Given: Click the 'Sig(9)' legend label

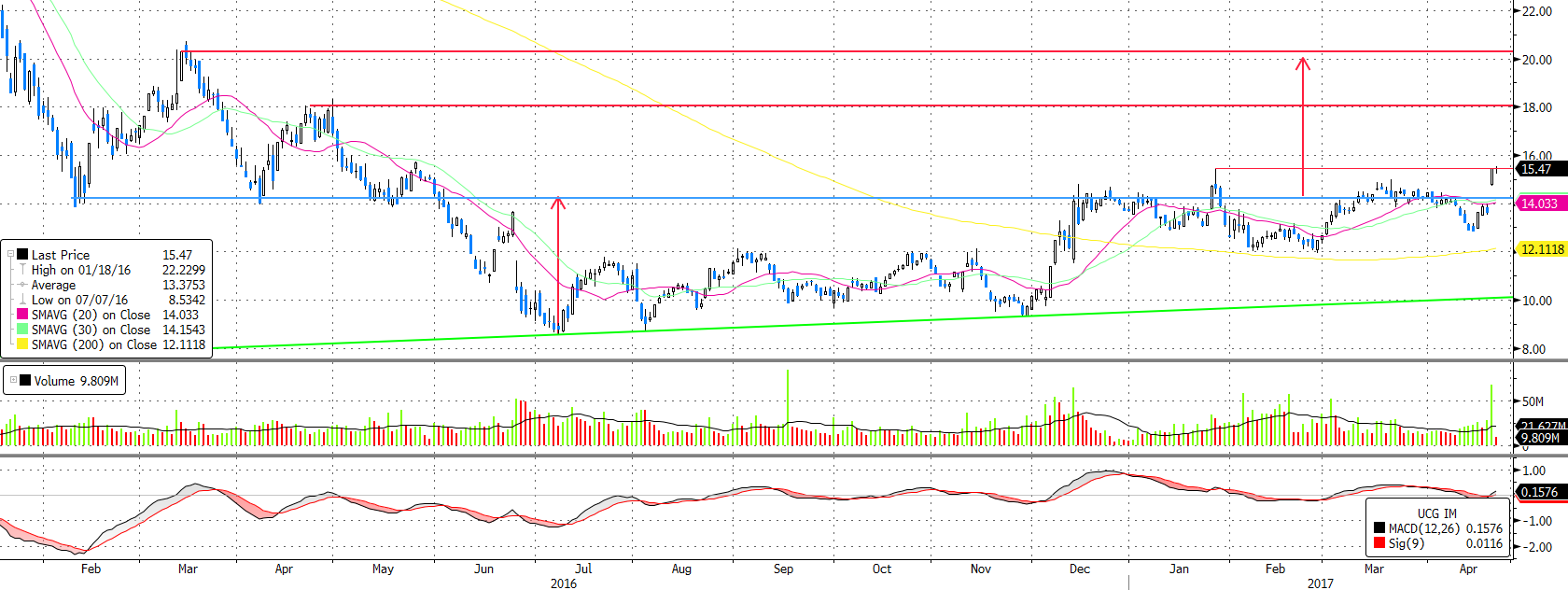Looking at the screenshot, I should (x=1405, y=543).
